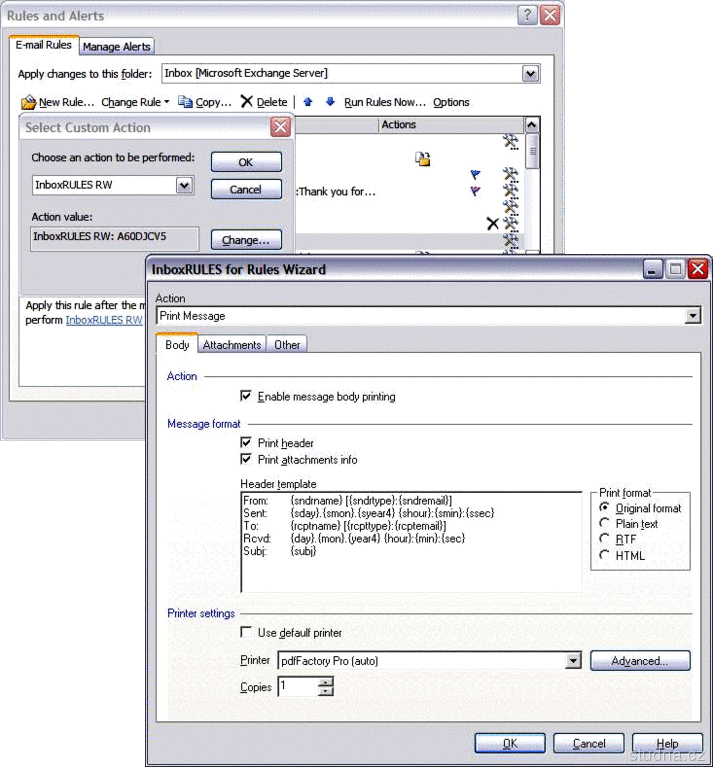Click the rules list scrollbar thumb

tap(532, 151)
